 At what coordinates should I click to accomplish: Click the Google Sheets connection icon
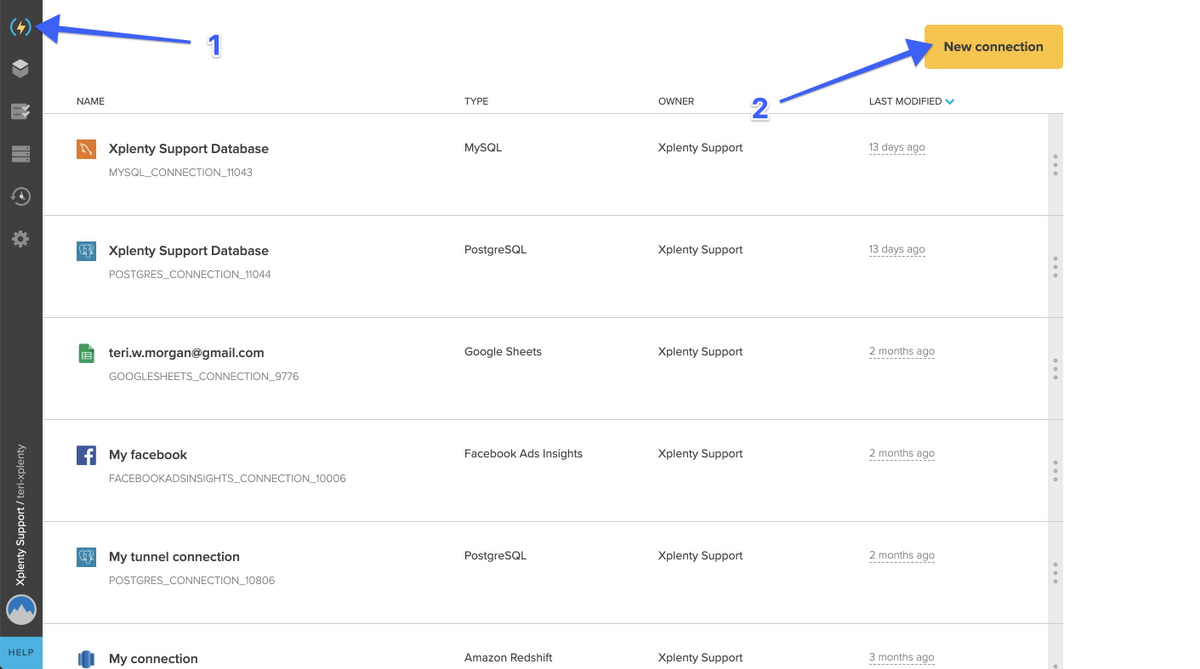(x=86, y=353)
